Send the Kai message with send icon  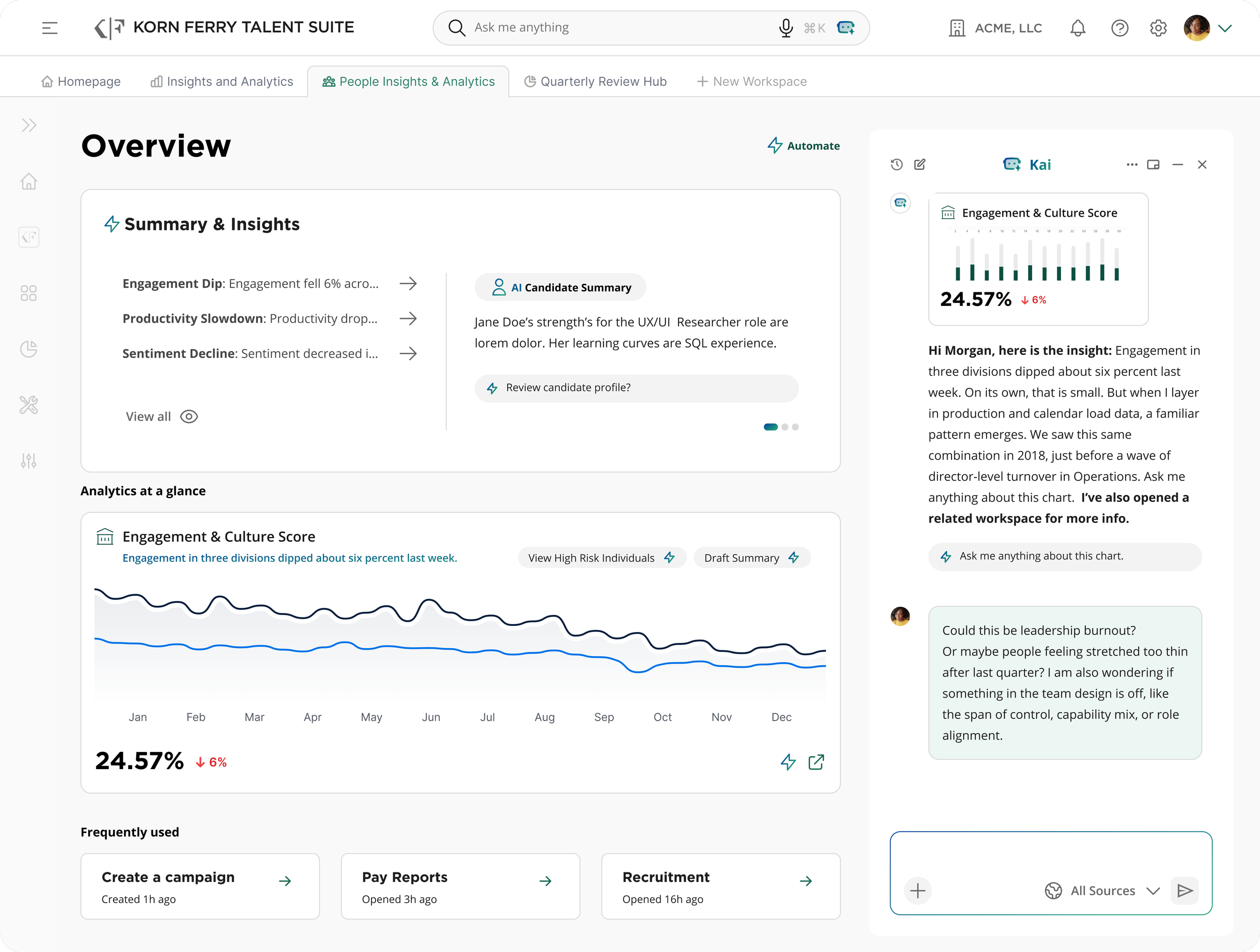[x=1185, y=891]
